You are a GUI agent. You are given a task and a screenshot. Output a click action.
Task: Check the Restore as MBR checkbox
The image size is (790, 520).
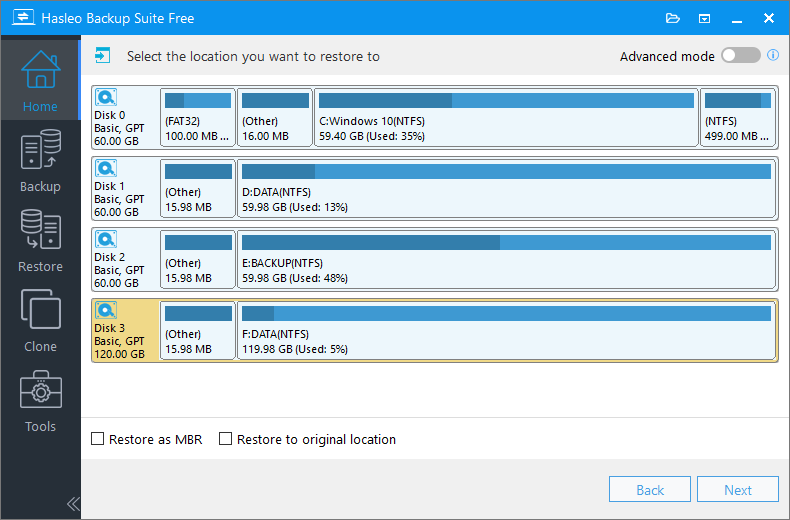(98, 439)
